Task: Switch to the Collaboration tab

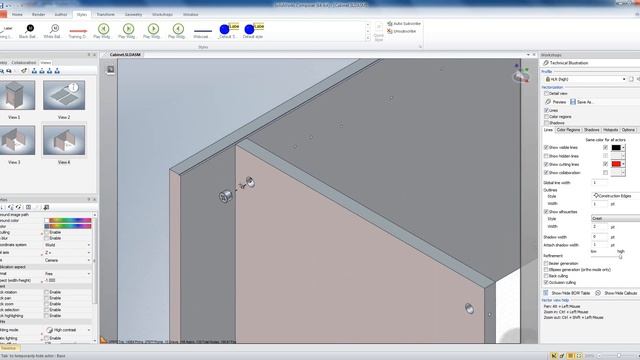Action: 24,62
